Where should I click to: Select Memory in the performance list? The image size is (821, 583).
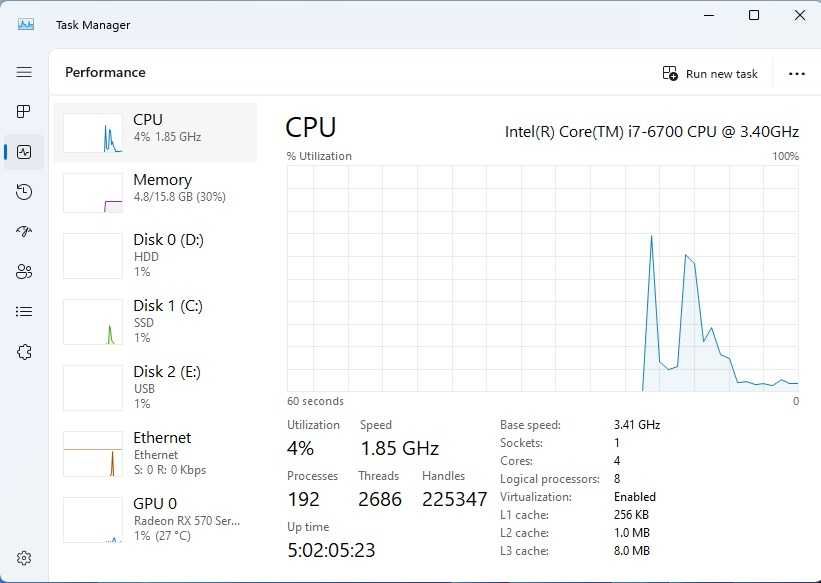pyautogui.click(x=155, y=192)
